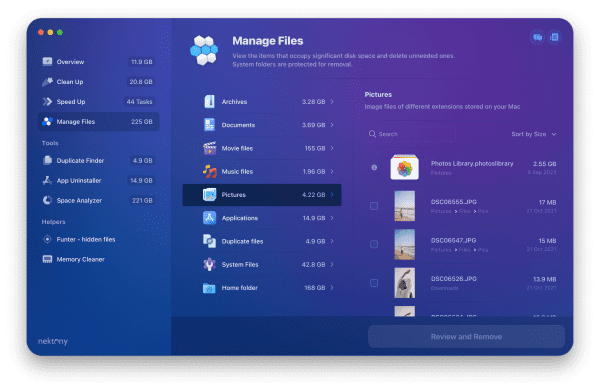Click the Movie files clapperboard icon
600x391 pixels.
tap(209, 148)
